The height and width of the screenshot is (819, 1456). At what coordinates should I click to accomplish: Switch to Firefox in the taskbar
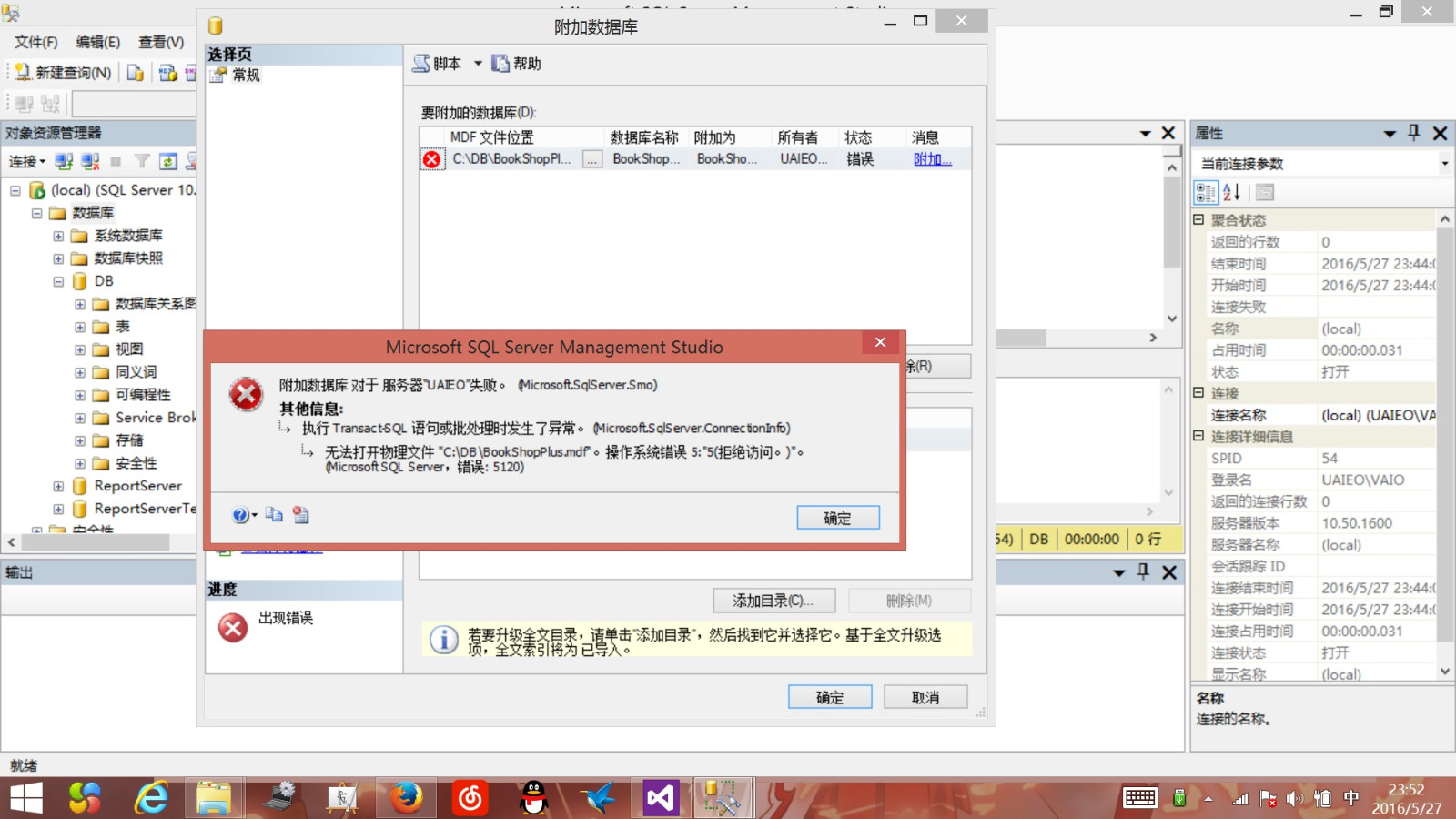(x=406, y=798)
